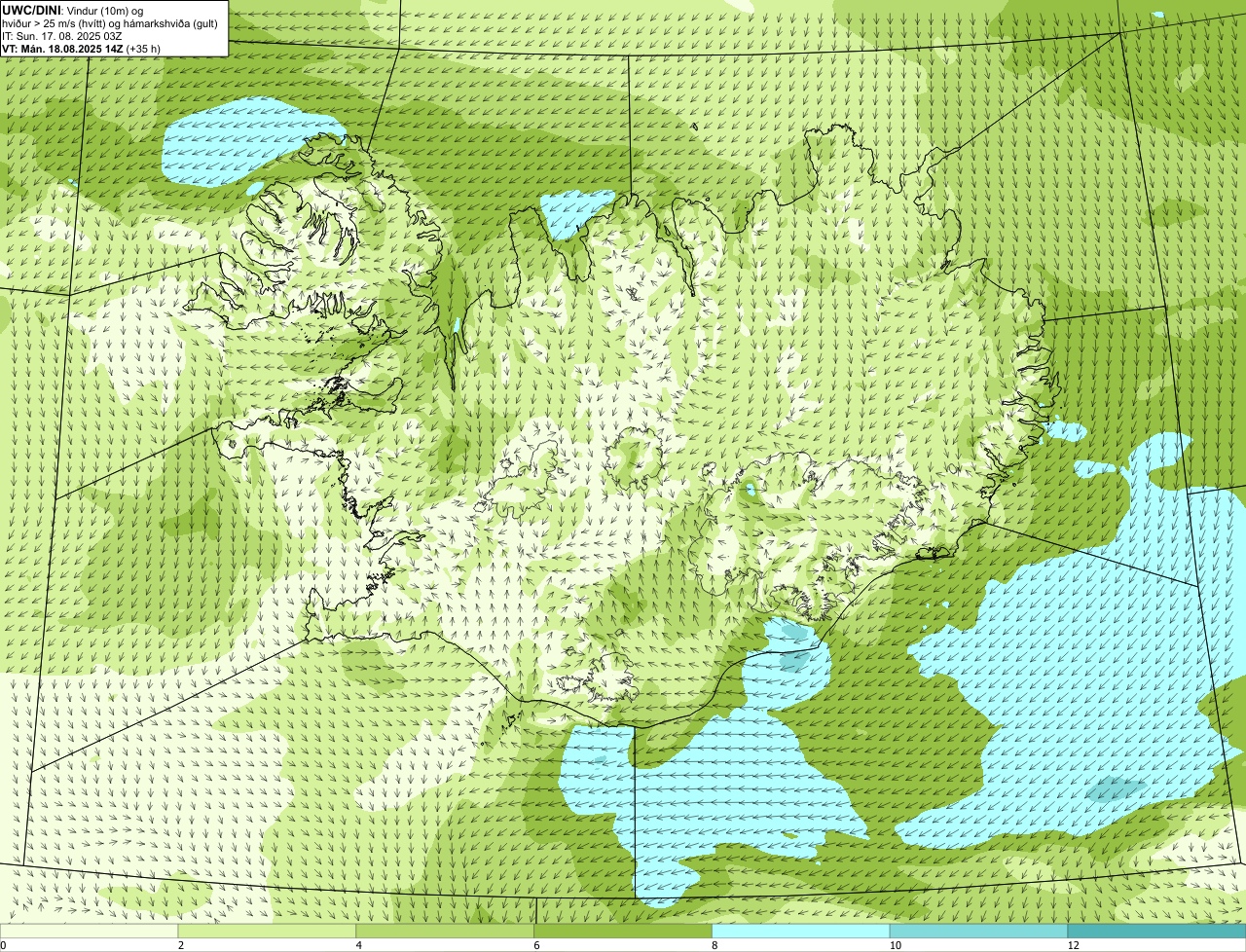Click the 2–4 light green legend segment

268,931
